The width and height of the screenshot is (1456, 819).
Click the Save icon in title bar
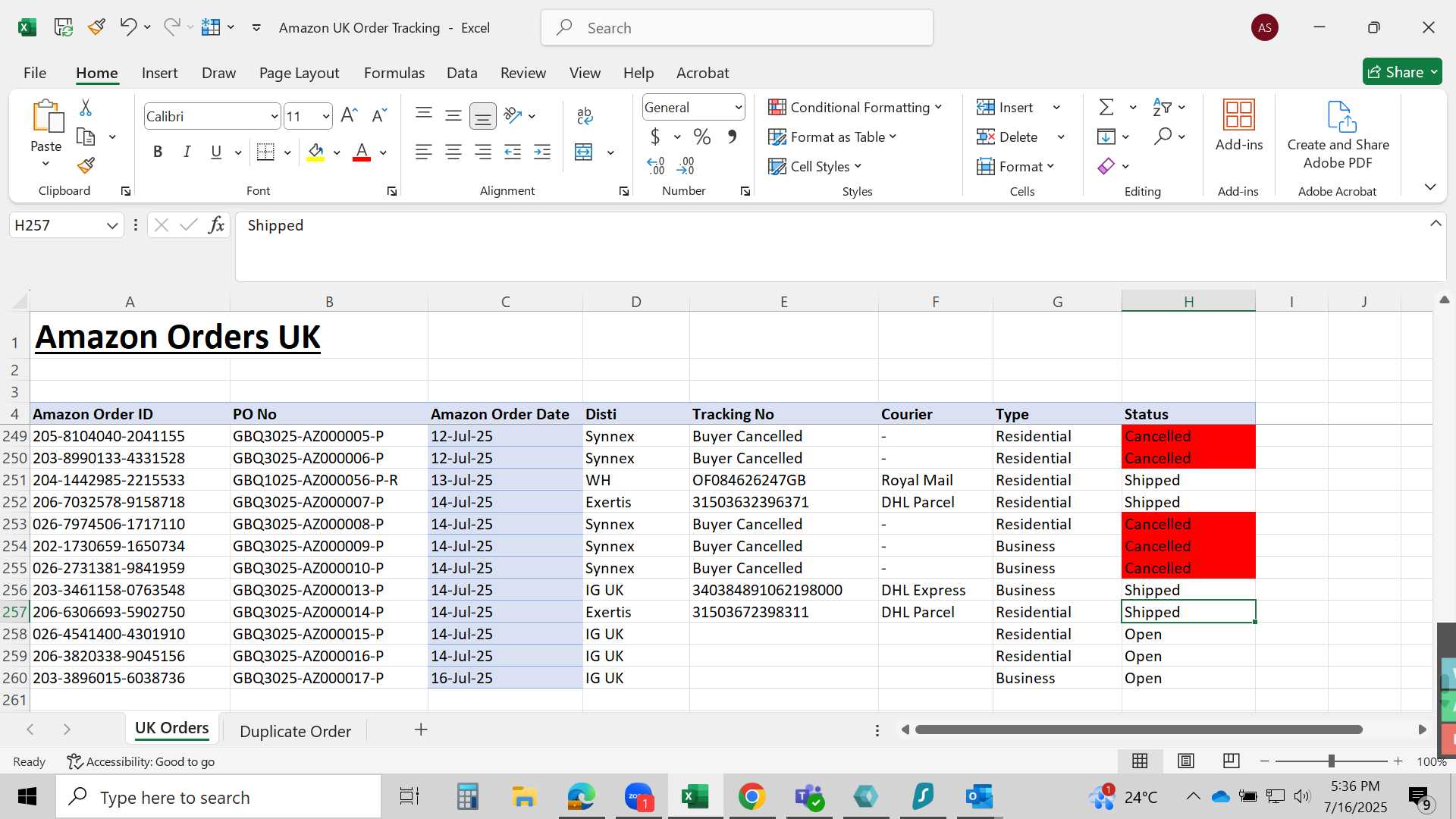click(x=63, y=28)
